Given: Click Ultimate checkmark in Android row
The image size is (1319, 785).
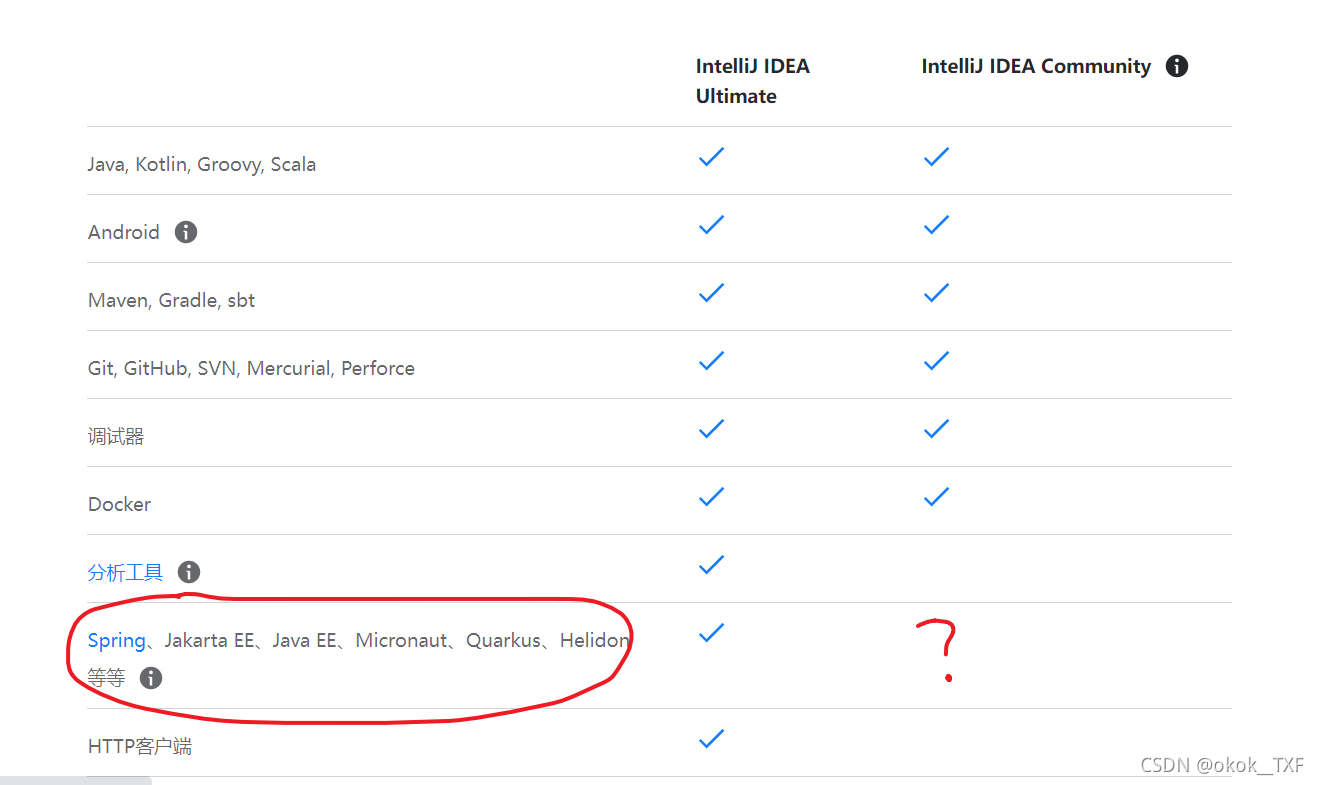Looking at the screenshot, I should [711, 225].
